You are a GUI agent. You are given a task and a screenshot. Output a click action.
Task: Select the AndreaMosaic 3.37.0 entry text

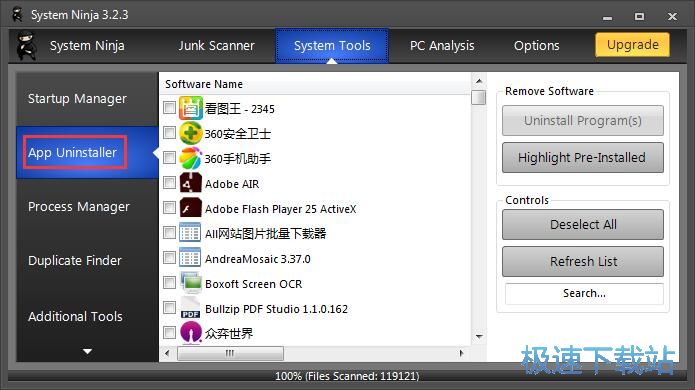point(258,259)
